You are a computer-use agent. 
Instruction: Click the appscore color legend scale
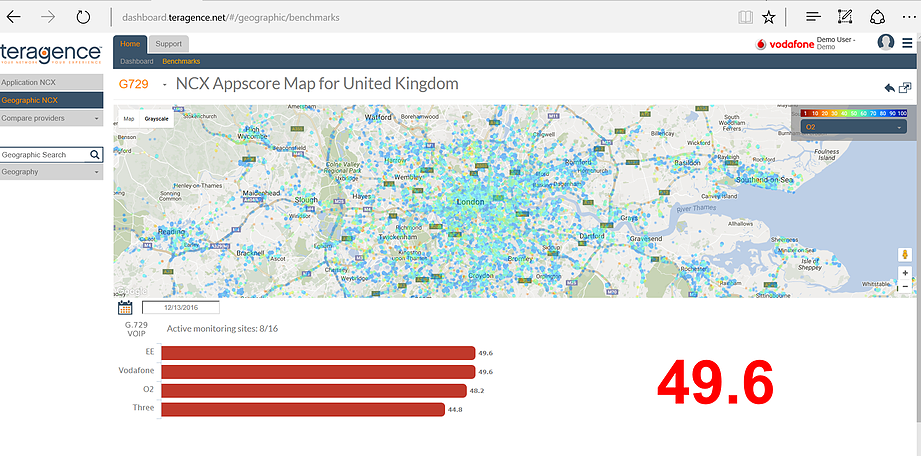(x=855, y=113)
